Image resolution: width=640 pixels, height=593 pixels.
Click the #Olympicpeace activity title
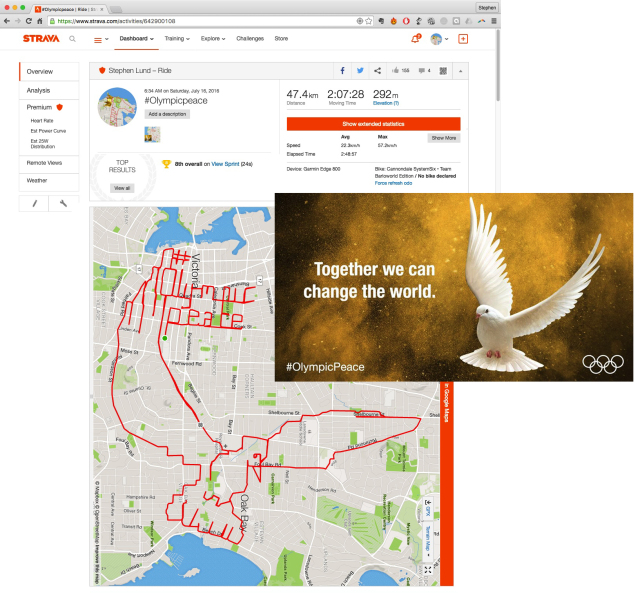[x=176, y=101]
